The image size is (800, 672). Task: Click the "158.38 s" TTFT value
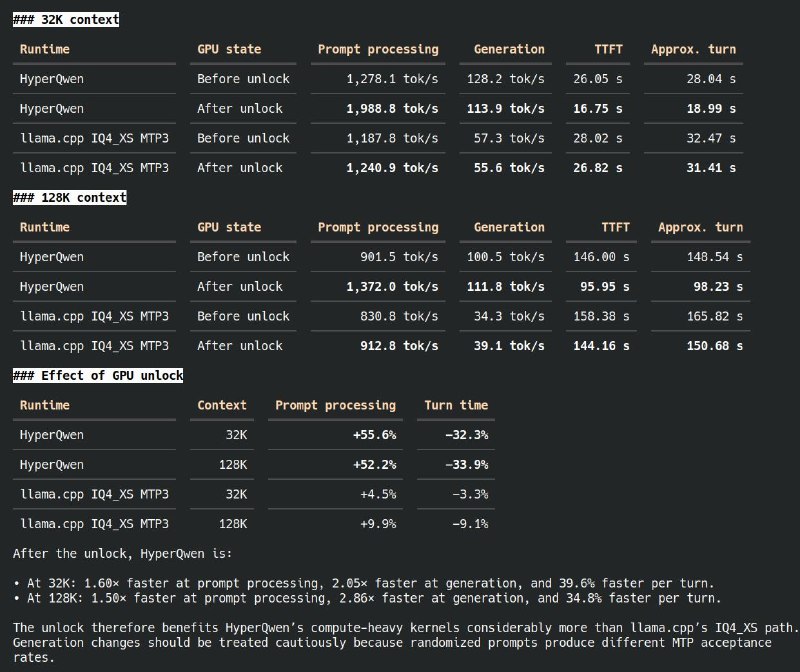point(601,316)
